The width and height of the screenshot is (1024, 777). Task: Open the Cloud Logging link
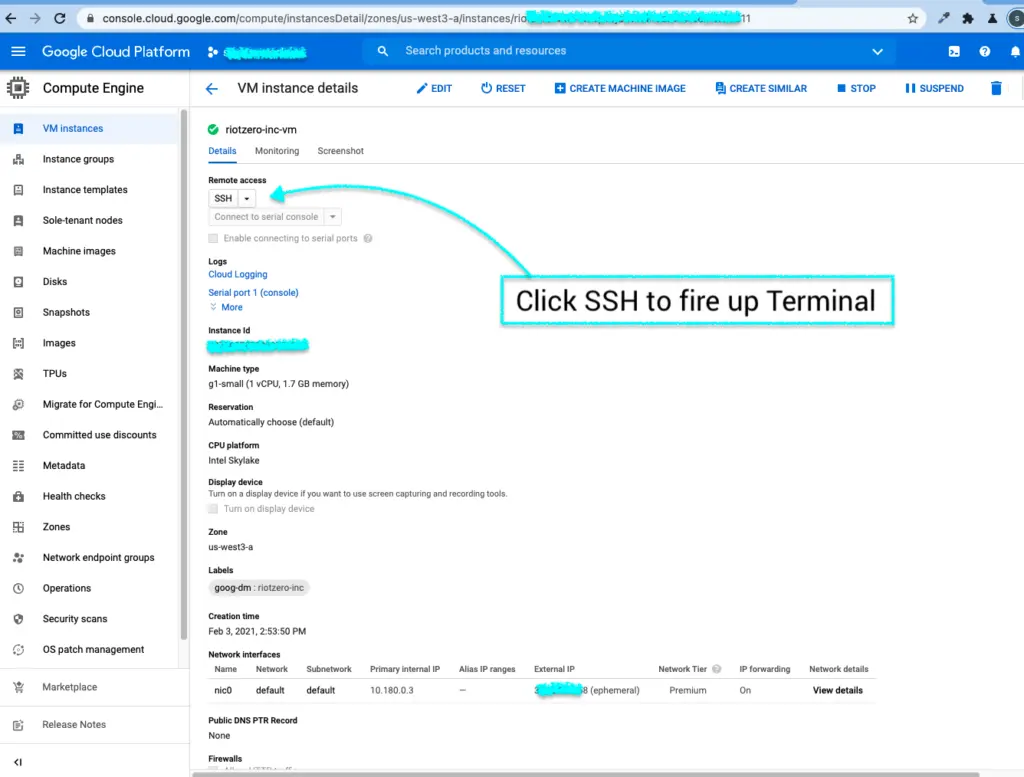coord(238,275)
